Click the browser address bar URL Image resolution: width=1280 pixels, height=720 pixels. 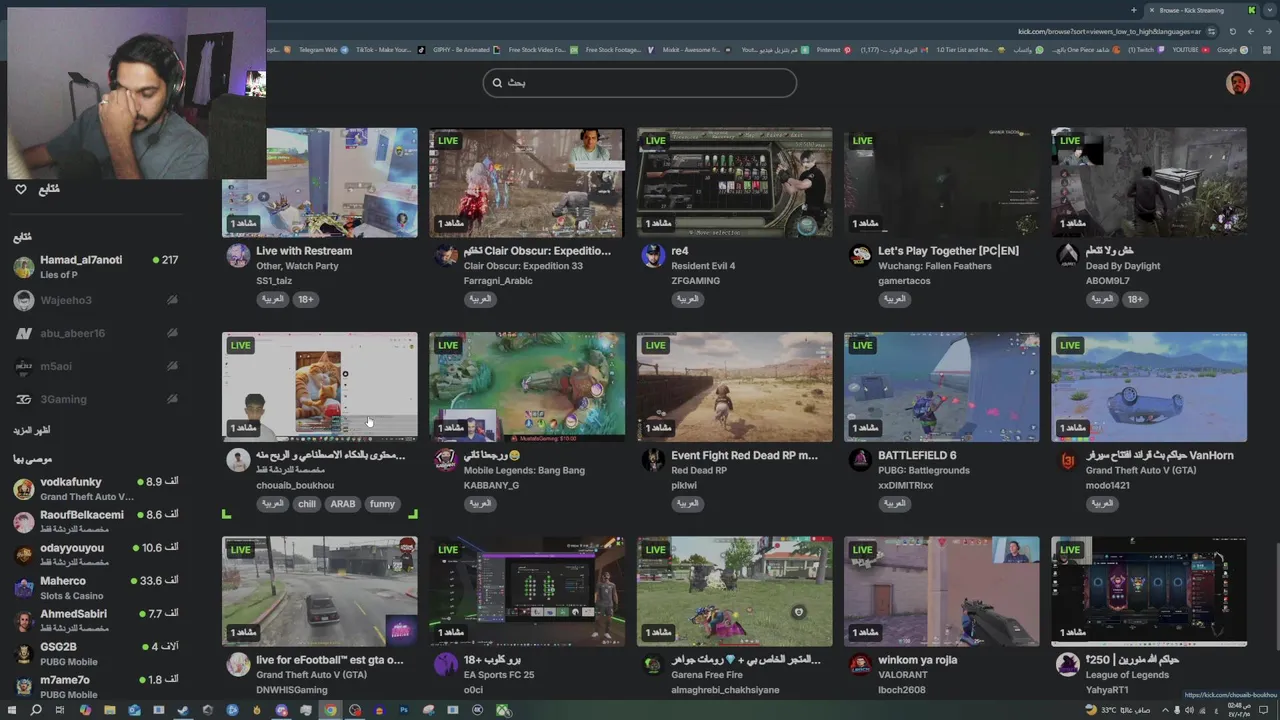click(x=1109, y=31)
